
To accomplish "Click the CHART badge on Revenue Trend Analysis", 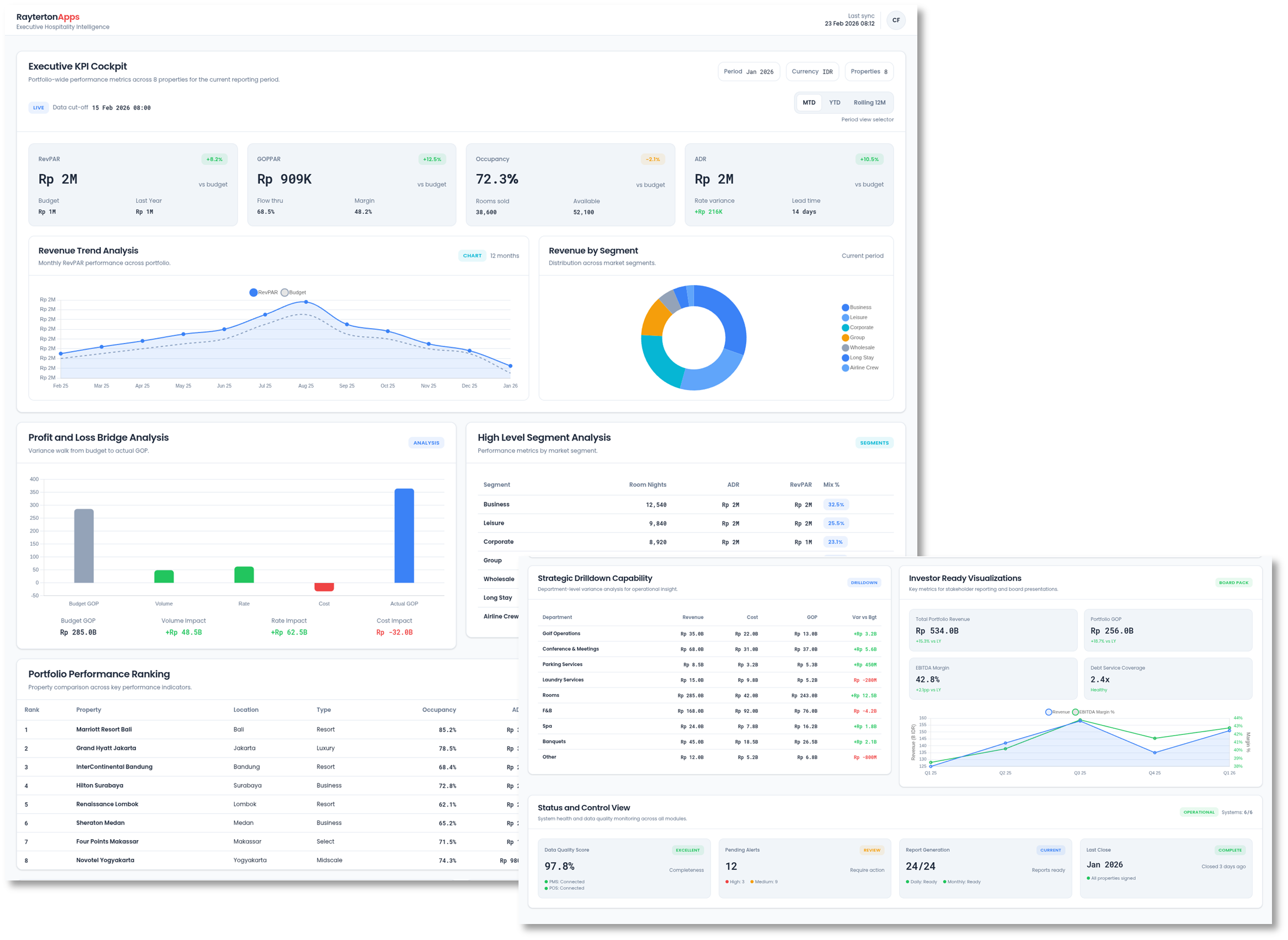I will (x=472, y=255).
